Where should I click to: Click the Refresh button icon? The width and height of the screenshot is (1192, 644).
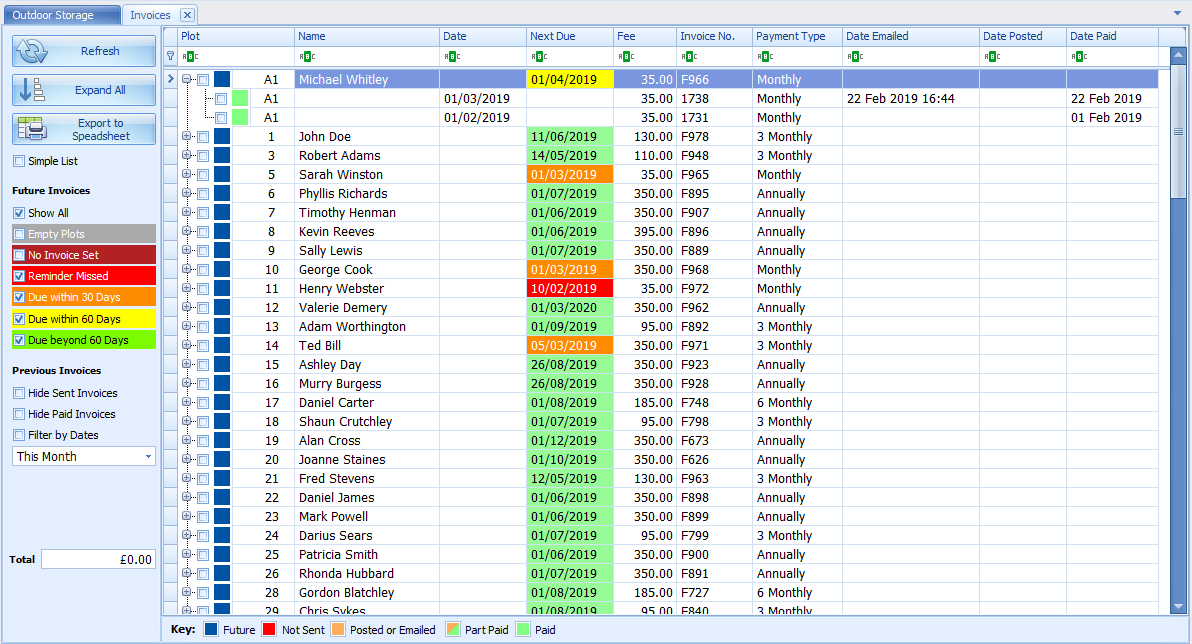[33, 52]
